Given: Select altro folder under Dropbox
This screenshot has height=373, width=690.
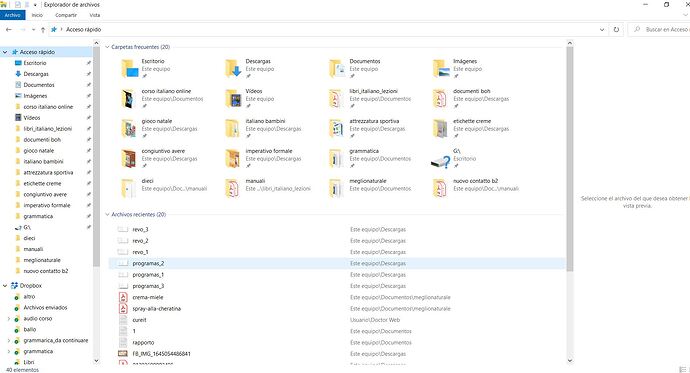Looking at the screenshot, I should point(29,296).
